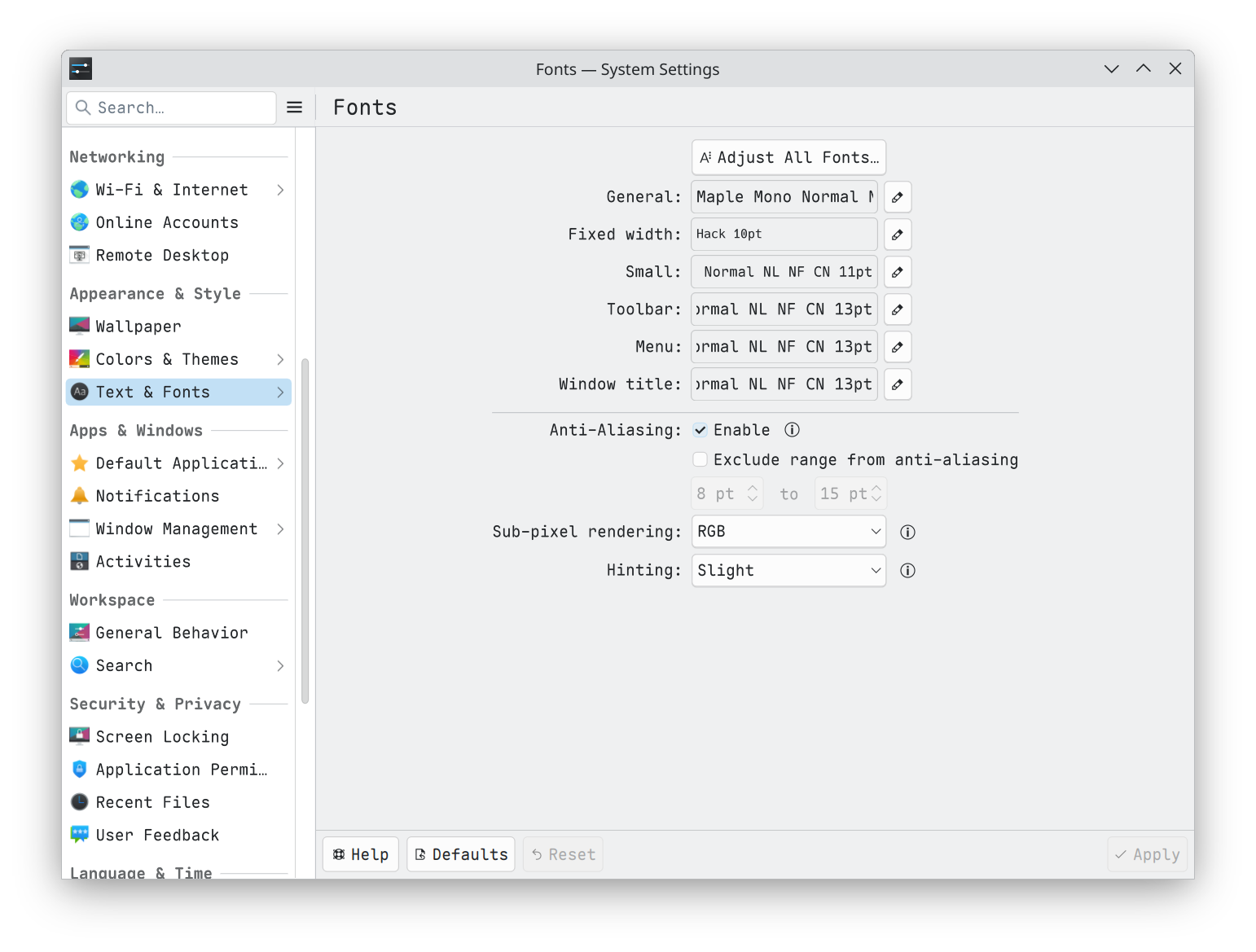Click the edit icon for Fixed width font

[897, 235]
